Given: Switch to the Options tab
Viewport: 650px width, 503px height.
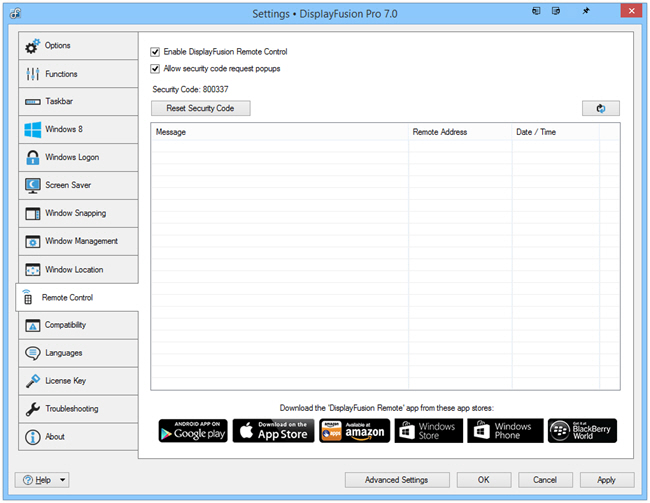Looking at the screenshot, I should point(78,46).
